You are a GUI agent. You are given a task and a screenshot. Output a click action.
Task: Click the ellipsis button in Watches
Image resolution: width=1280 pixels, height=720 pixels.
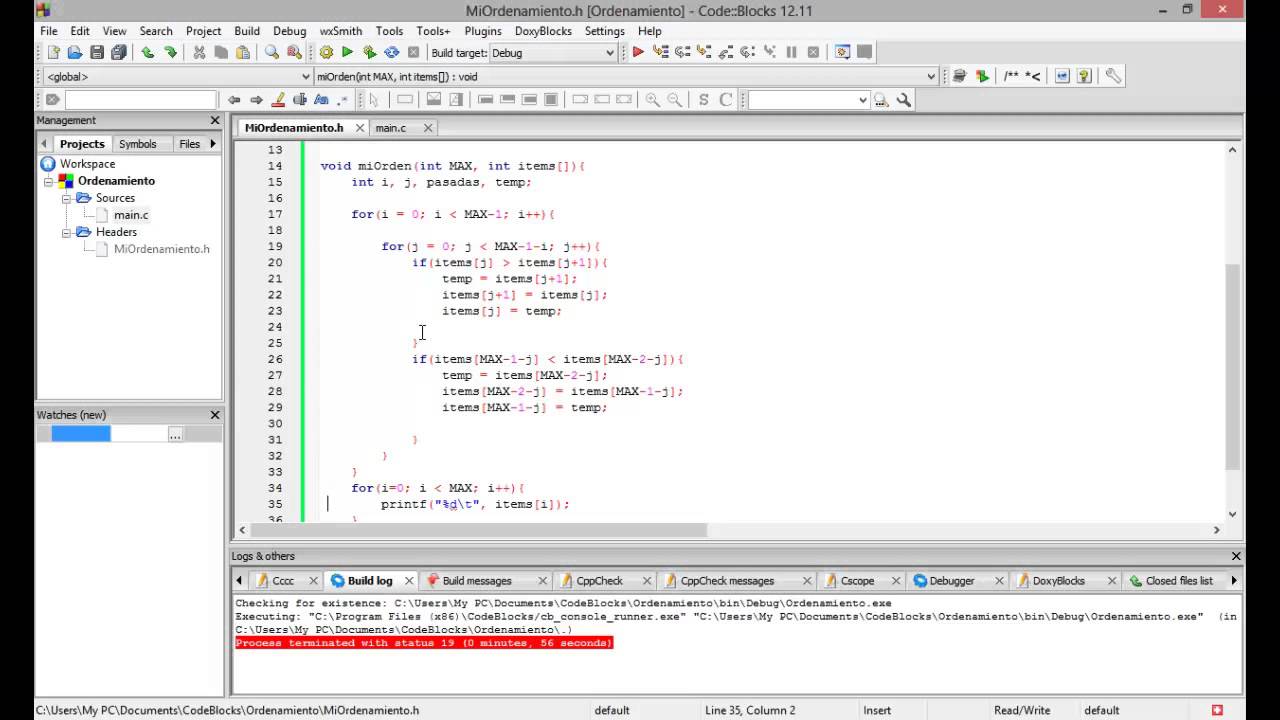176,434
